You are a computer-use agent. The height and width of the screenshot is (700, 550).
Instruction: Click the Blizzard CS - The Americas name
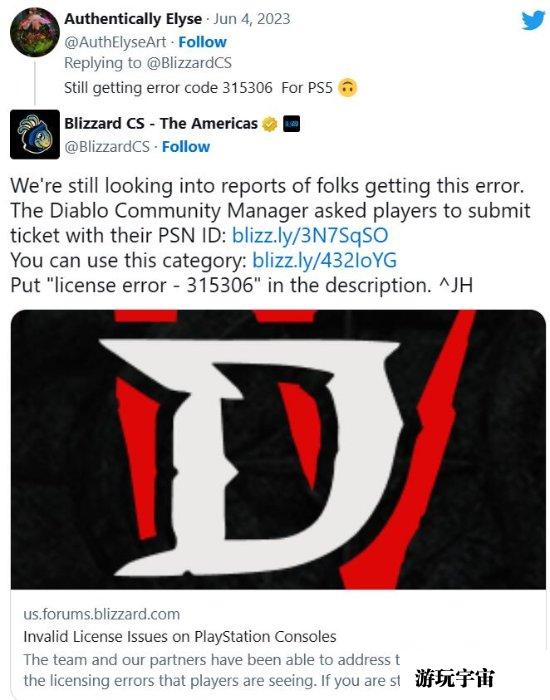click(161, 123)
